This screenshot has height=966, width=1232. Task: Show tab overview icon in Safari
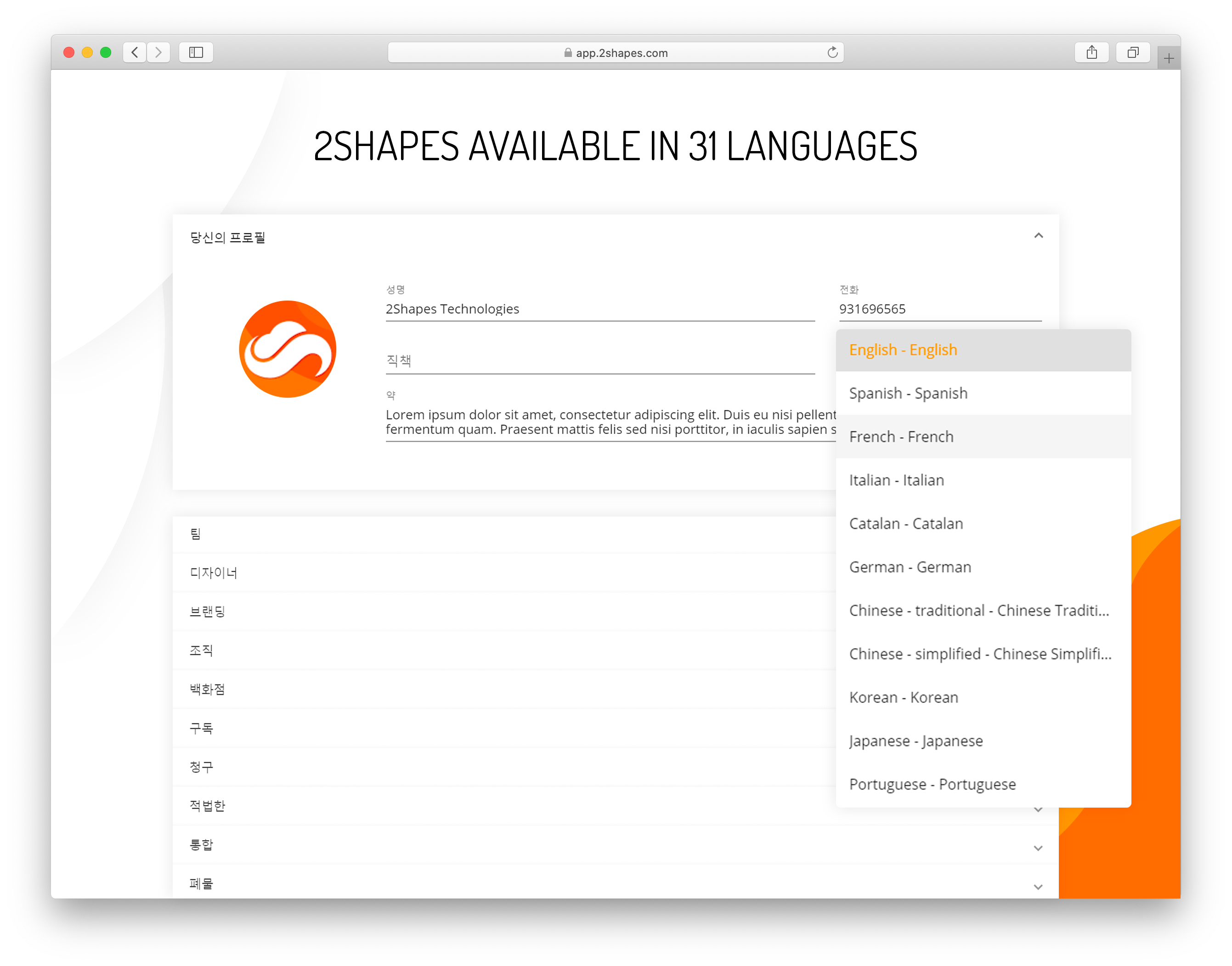[1133, 53]
